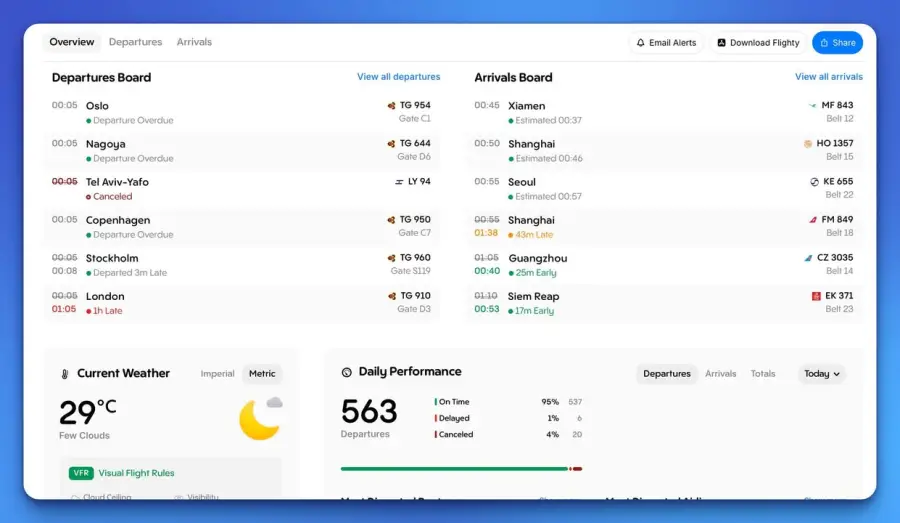The width and height of the screenshot is (900, 523).
Task: Click the Download Flighty button
Action: click(758, 42)
